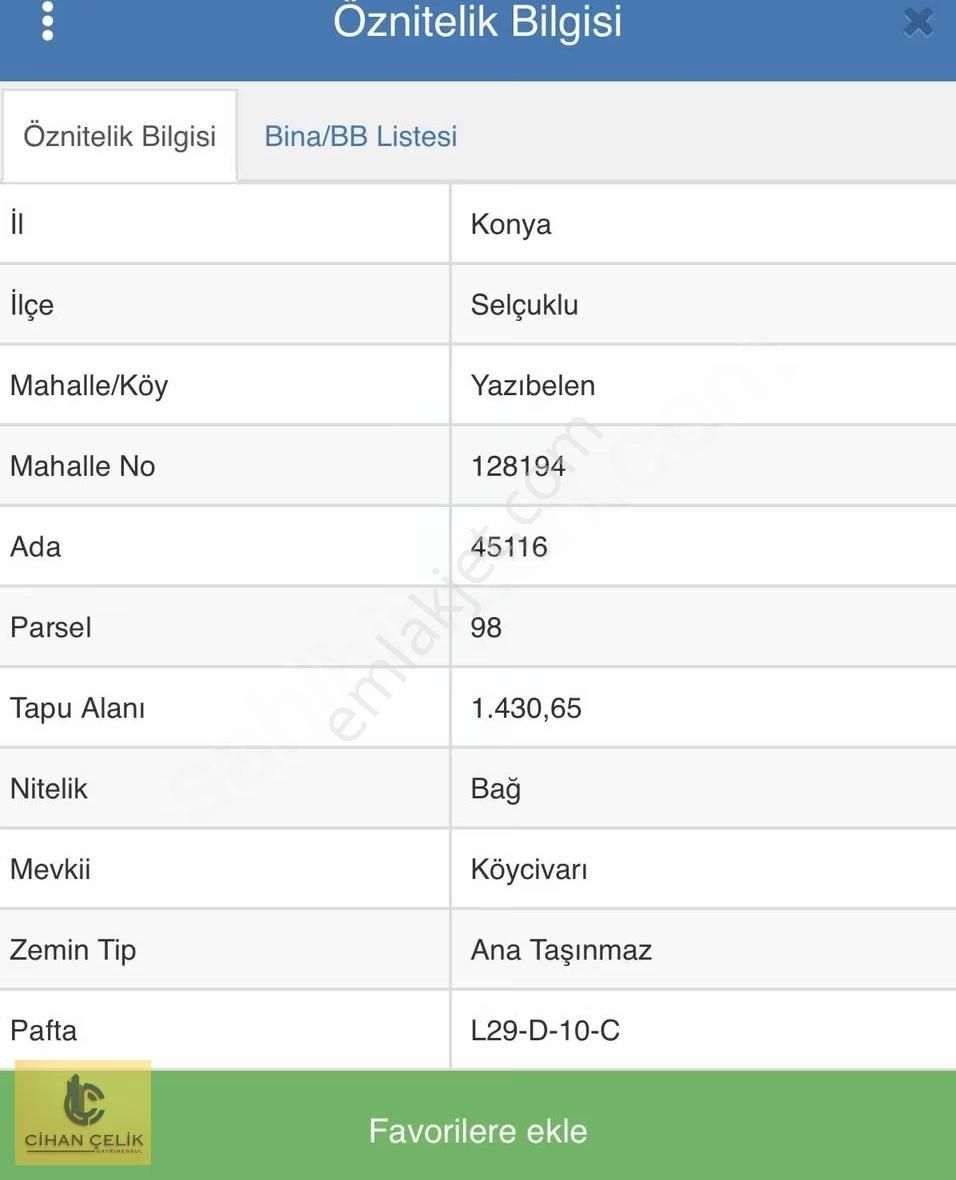Viewport: 956px width, 1180px height.
Task: Select the İl row showing Konya
Action: click(511, 224)
